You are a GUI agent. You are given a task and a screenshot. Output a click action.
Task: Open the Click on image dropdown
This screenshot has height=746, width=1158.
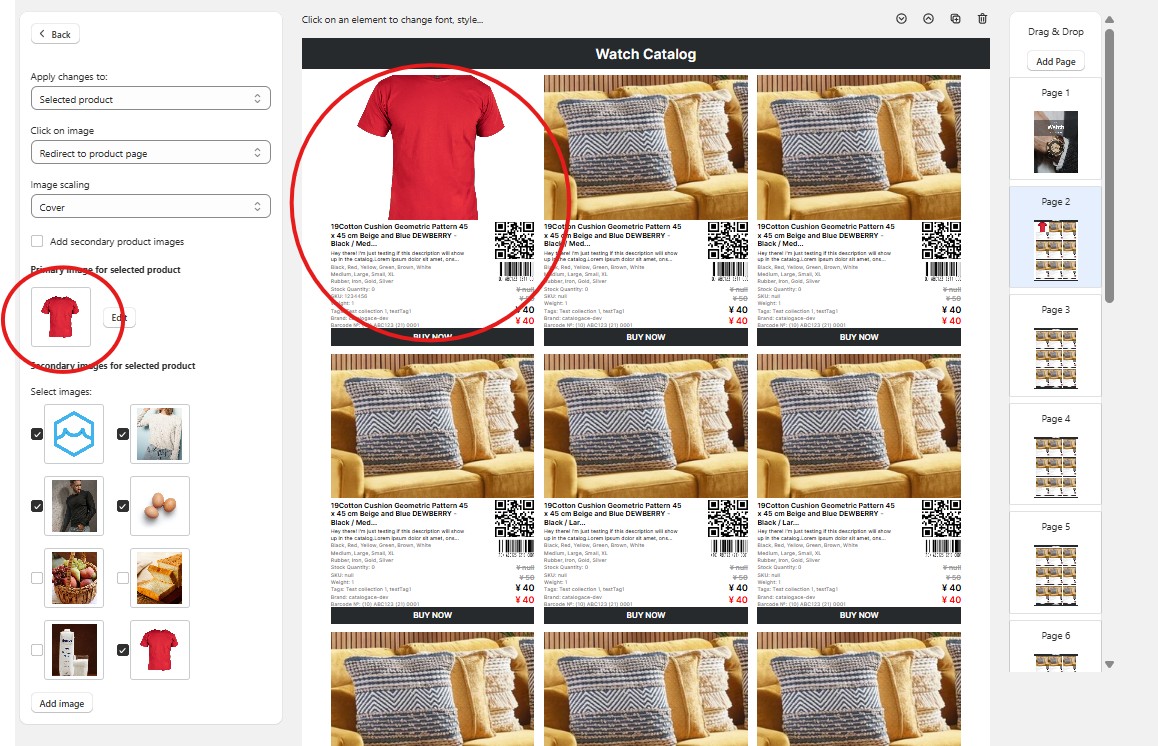coord(151,153)
